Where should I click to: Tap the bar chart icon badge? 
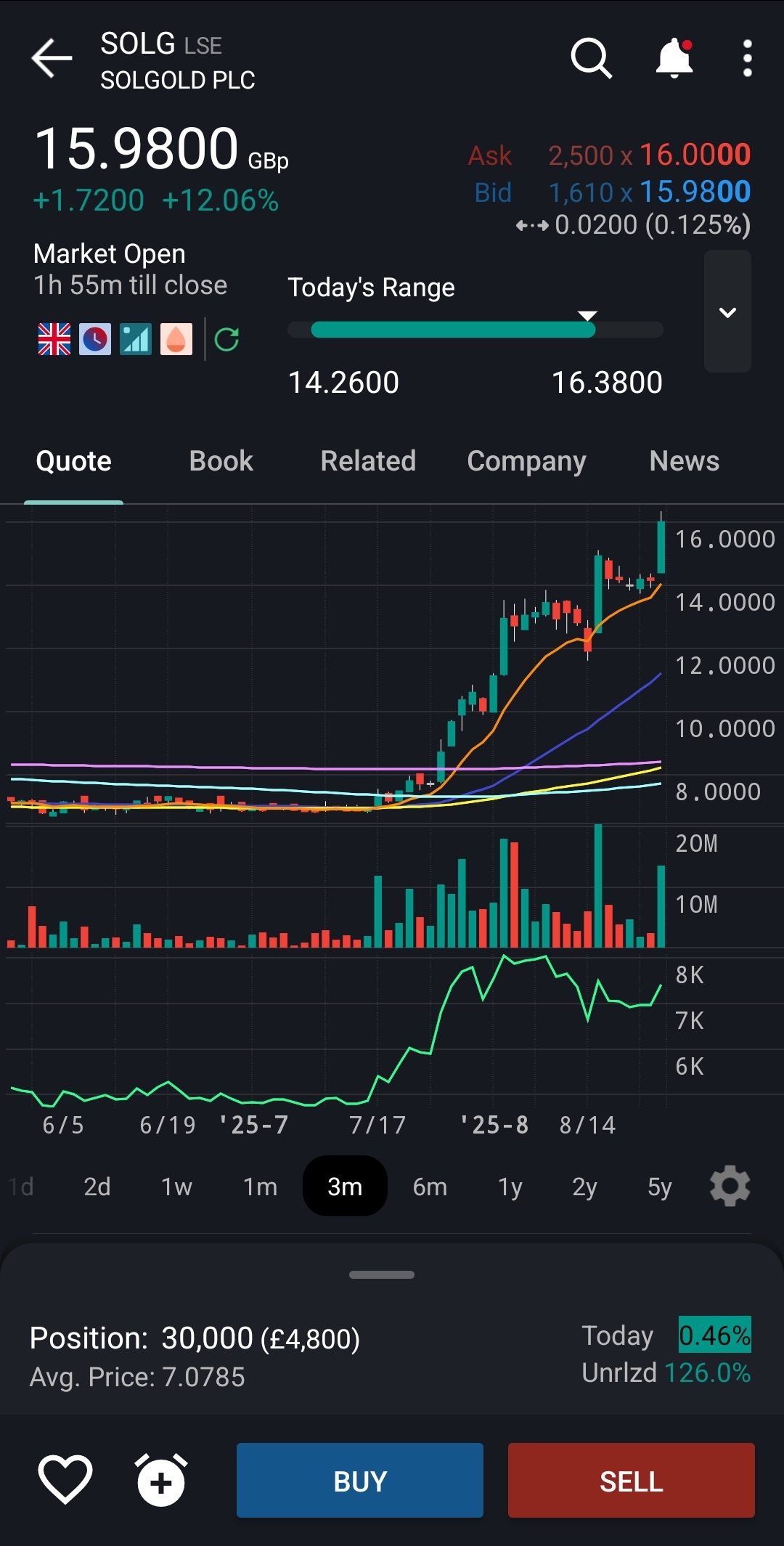click(x=136, y=339)
